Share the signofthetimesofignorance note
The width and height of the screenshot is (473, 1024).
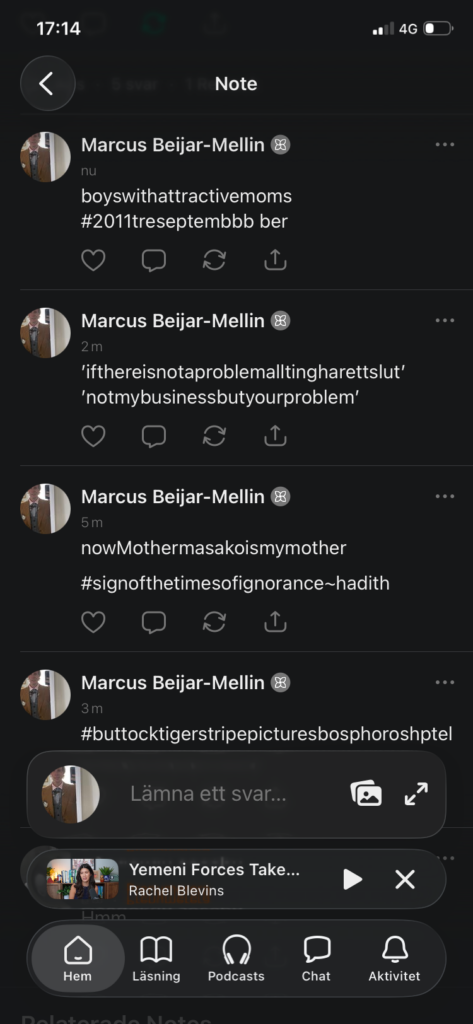(x=275, y=622)
